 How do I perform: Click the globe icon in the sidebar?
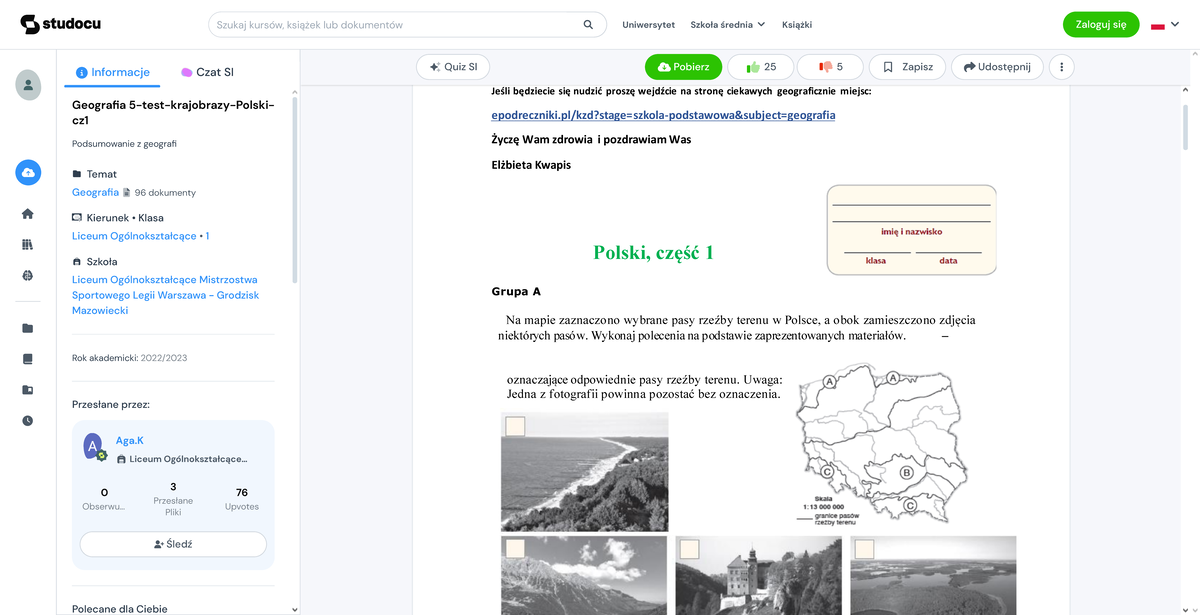(28, 275)
